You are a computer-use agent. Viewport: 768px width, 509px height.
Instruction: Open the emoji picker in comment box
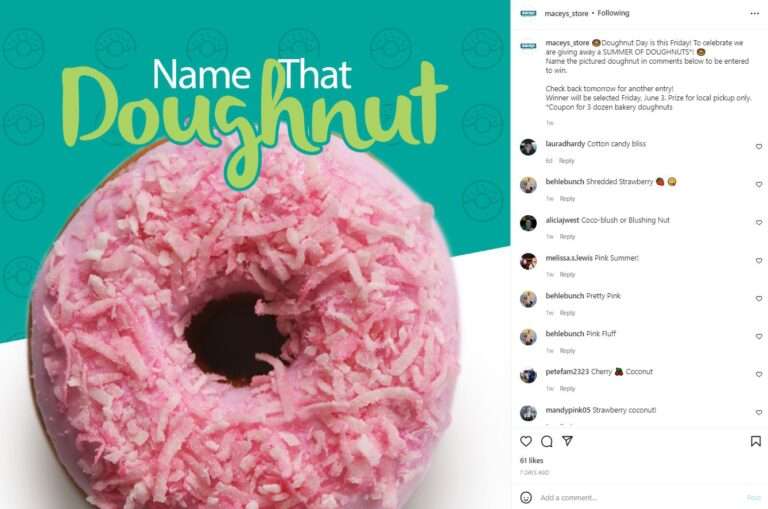(526, 498)
